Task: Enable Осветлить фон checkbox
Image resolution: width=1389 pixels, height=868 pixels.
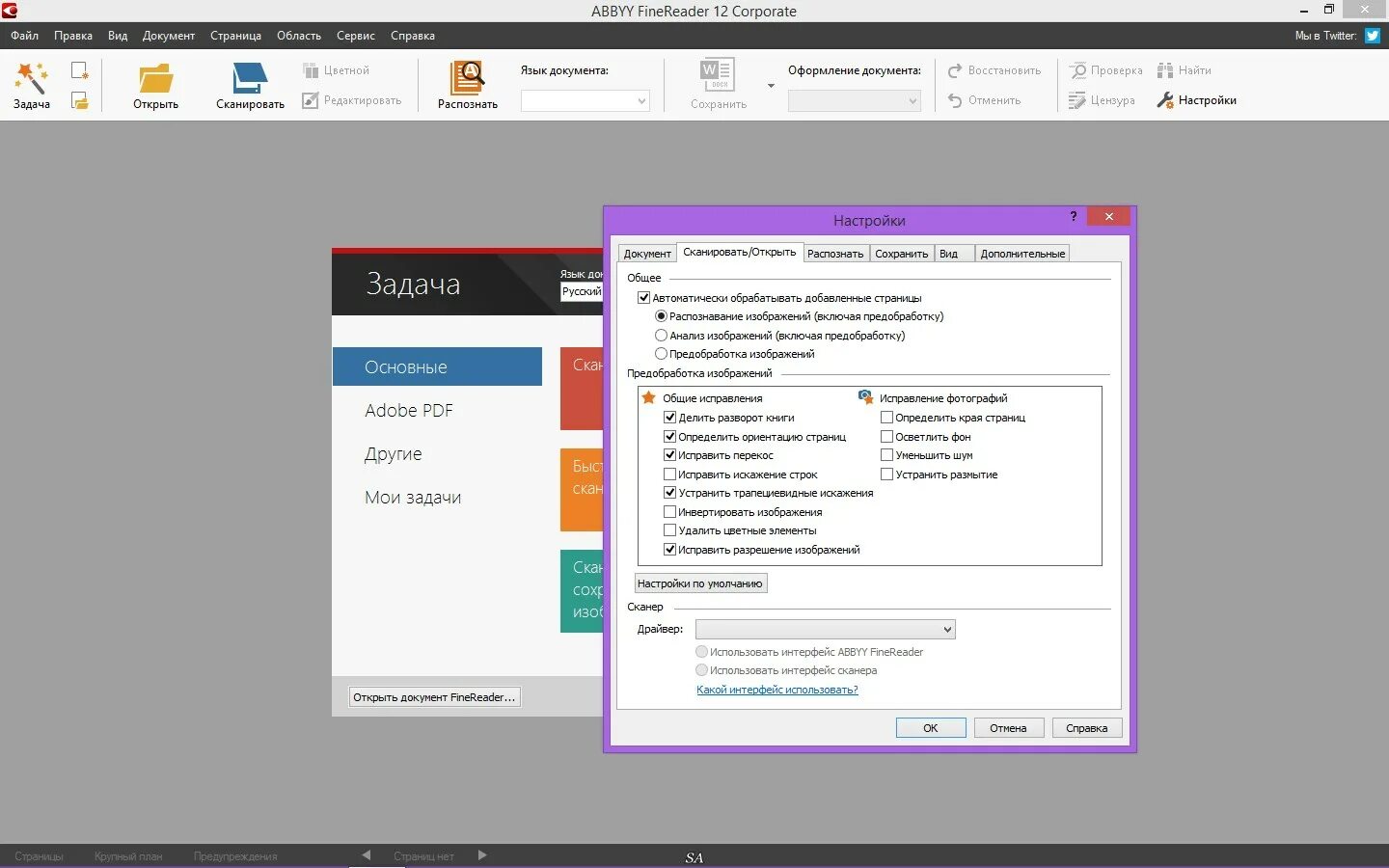Action: click(x=886, y=437)
